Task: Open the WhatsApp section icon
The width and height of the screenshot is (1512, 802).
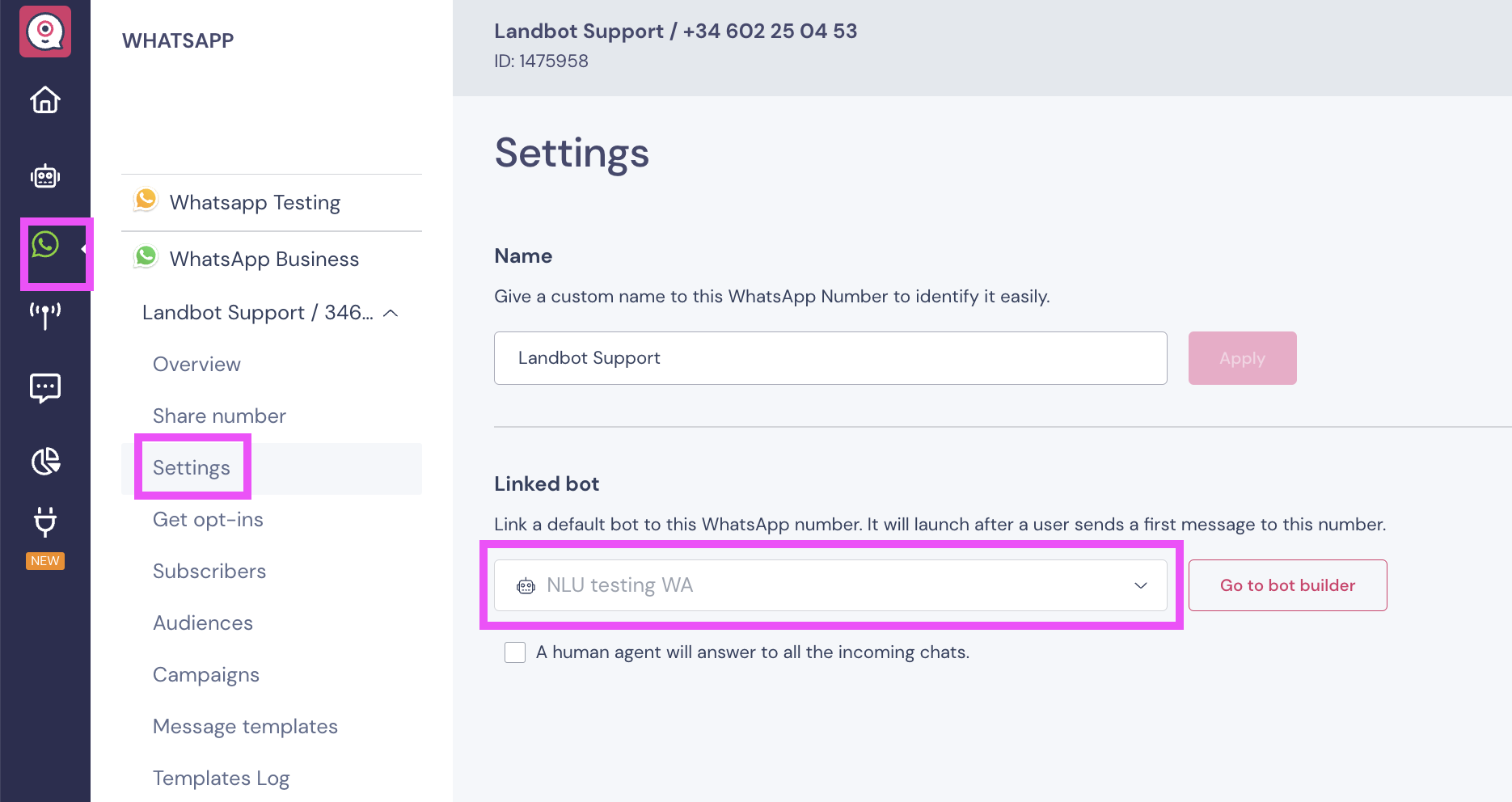Action: pos(46,245)
